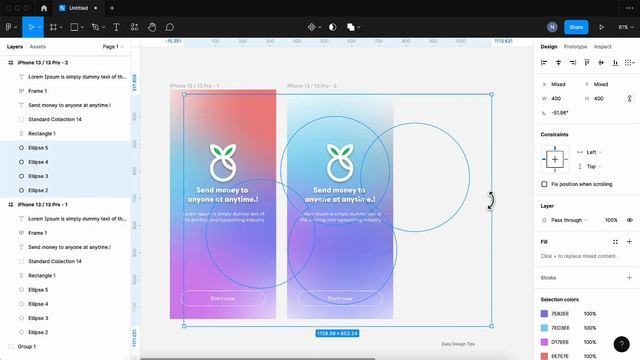640x360 pixels.
Task: Edit the height H field
Action: pyautogui.click(x=602, y=99)
